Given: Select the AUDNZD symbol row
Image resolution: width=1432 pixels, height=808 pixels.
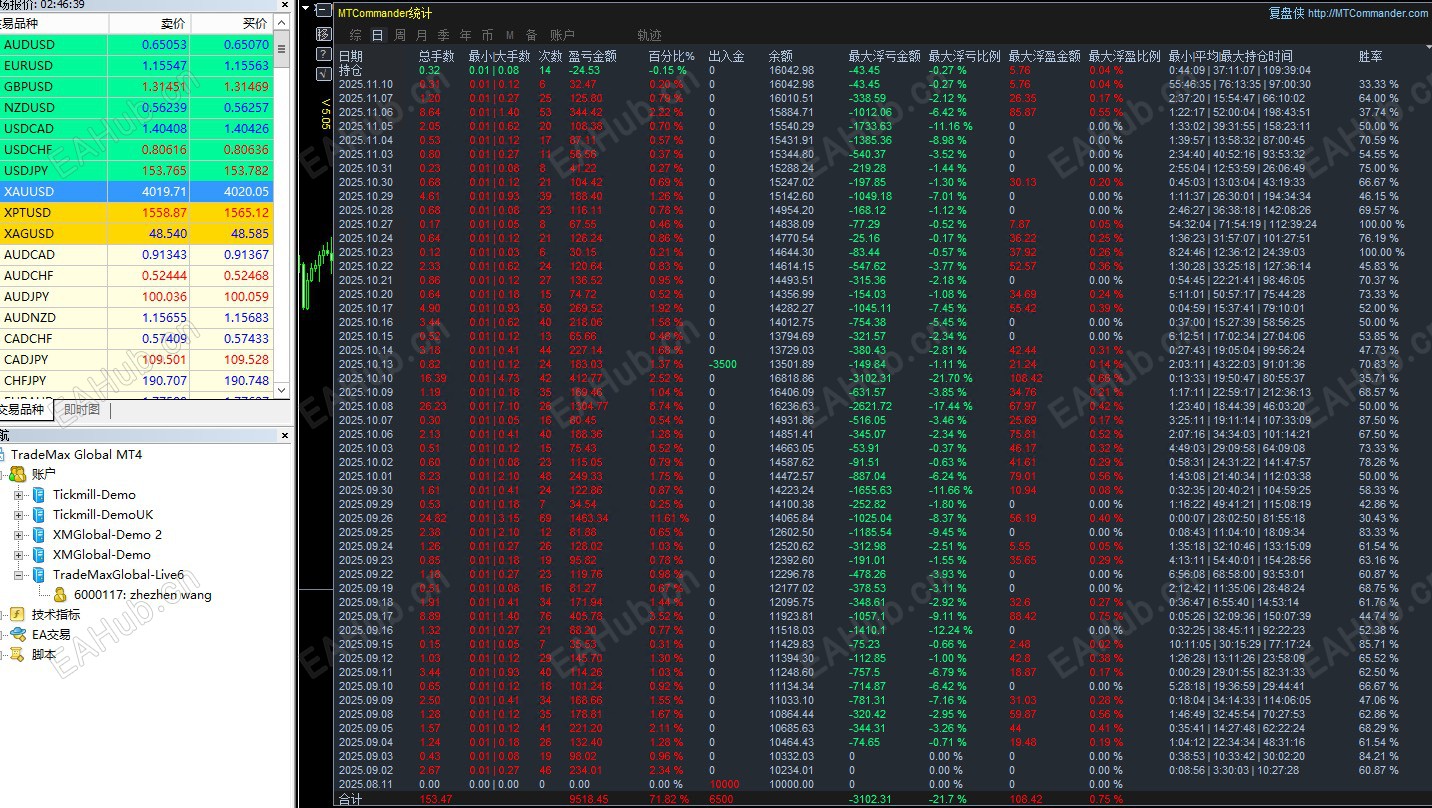Looking at the screenshot, I should click(x=136, y=317).
